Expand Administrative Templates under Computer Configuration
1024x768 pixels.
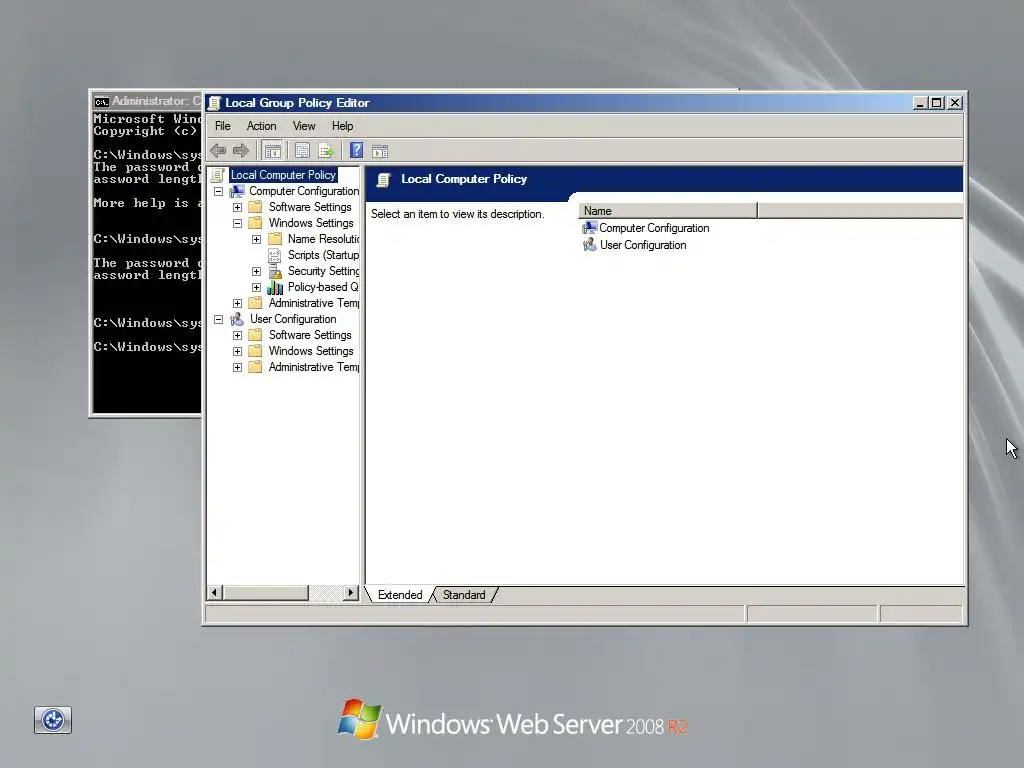click(x=238, y=303)
